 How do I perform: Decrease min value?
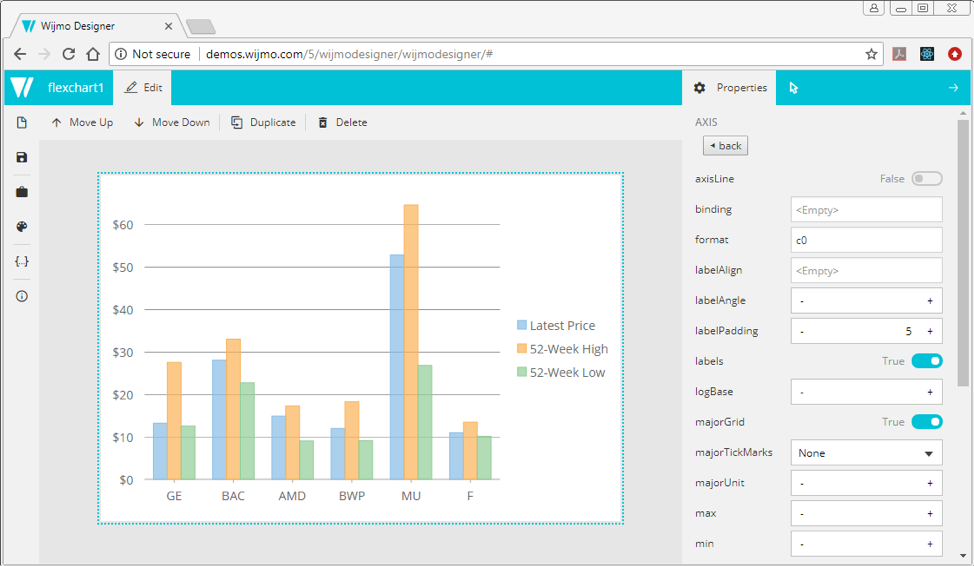pyautogui.click(x=802, y=544)
